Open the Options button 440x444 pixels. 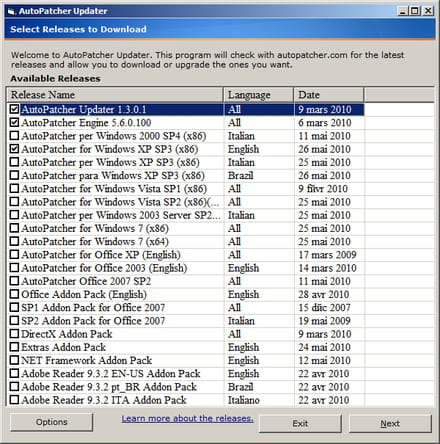51,422
